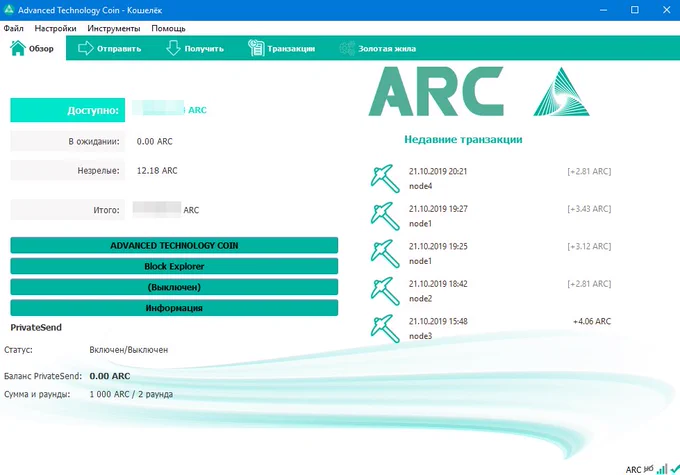Click the sync checkmark status icon
Viewport: 680px width, 475px height.
point(675,468)
